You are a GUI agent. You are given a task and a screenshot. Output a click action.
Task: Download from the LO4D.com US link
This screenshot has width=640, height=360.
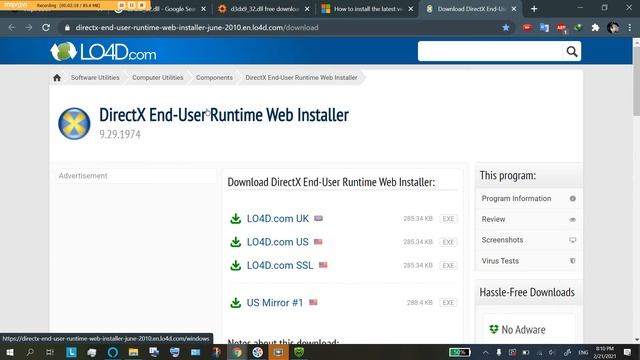pyautogui.click(x=278, y=242)
